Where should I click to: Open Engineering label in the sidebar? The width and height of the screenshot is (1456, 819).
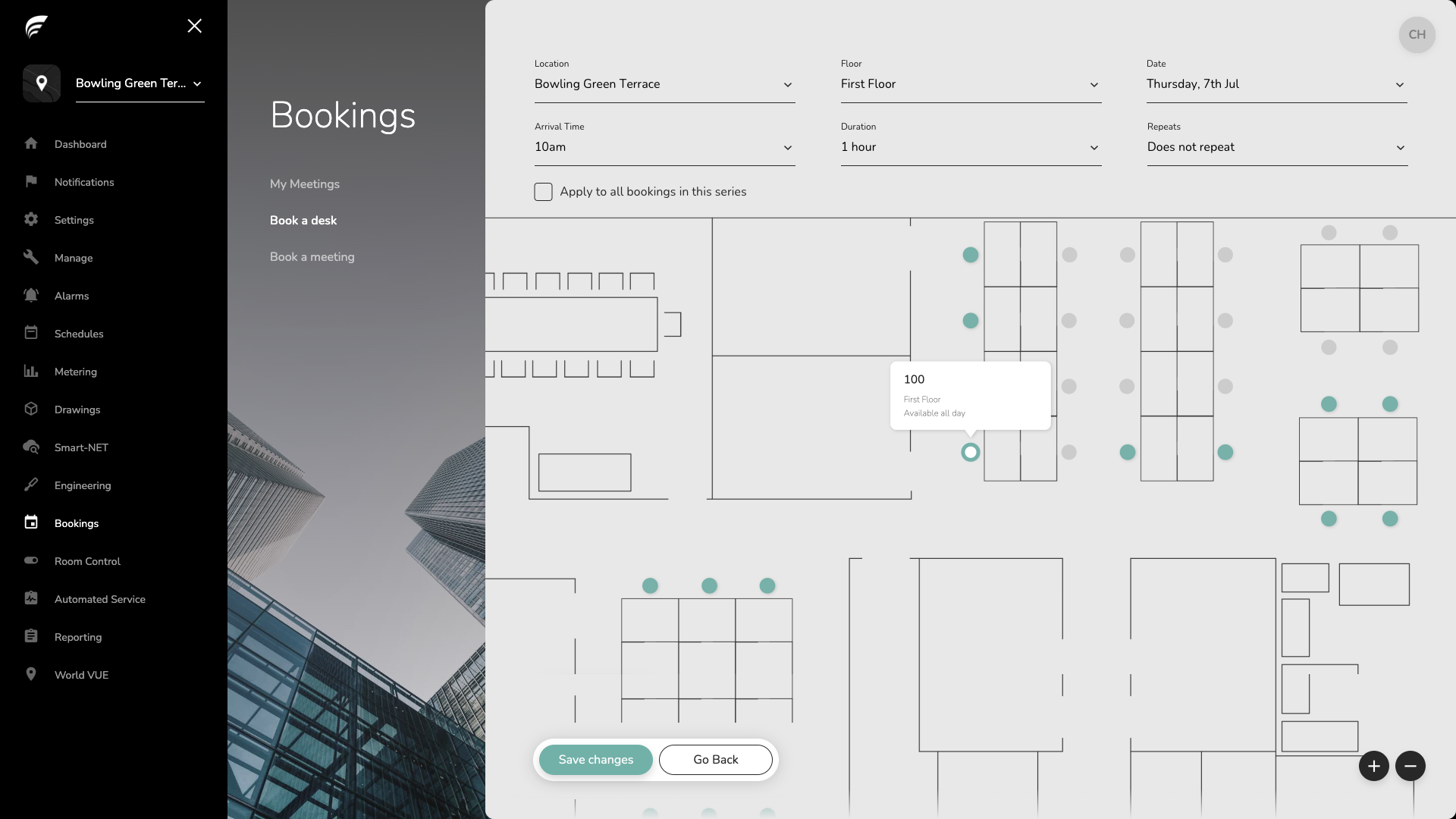(83, 485)
